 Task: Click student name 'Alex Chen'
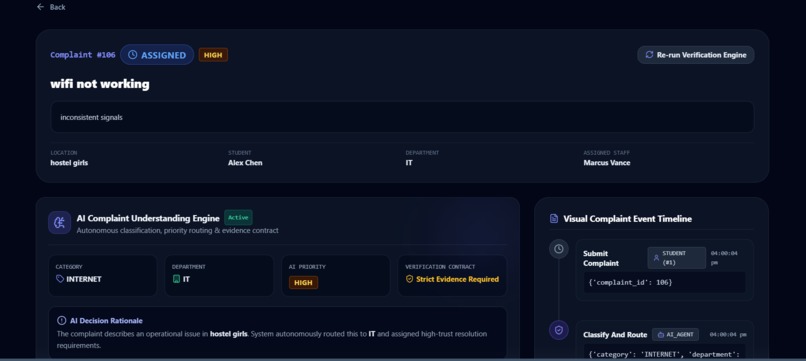pyautogui.click(x=245, y=163)
